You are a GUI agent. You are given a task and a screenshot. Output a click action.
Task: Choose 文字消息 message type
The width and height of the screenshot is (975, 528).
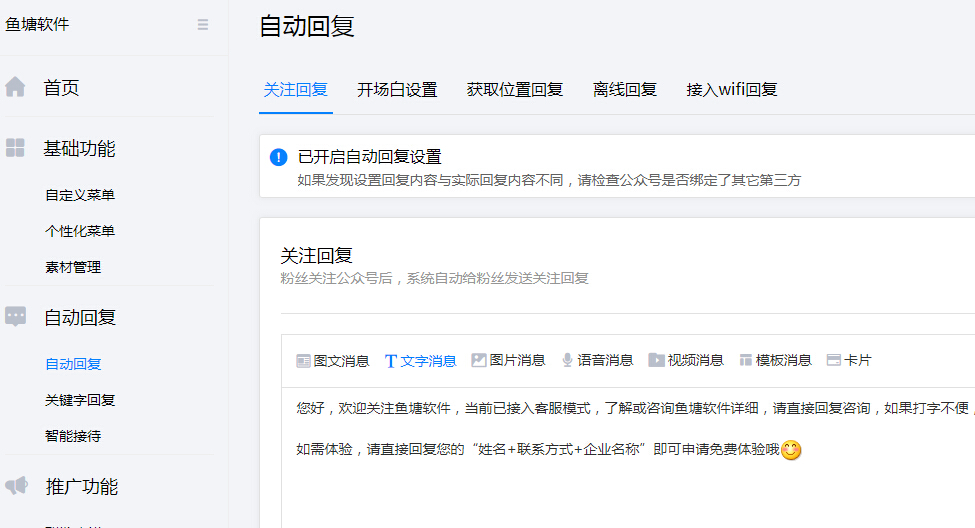(x=428, y=361)
